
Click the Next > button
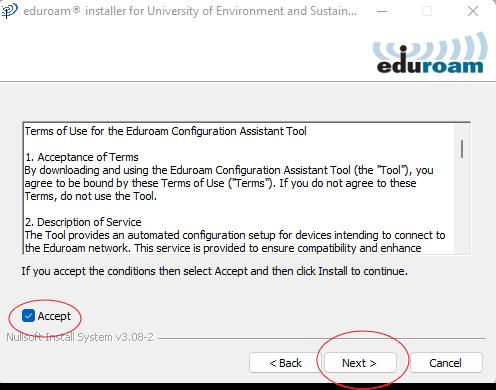tap(360, 363)
